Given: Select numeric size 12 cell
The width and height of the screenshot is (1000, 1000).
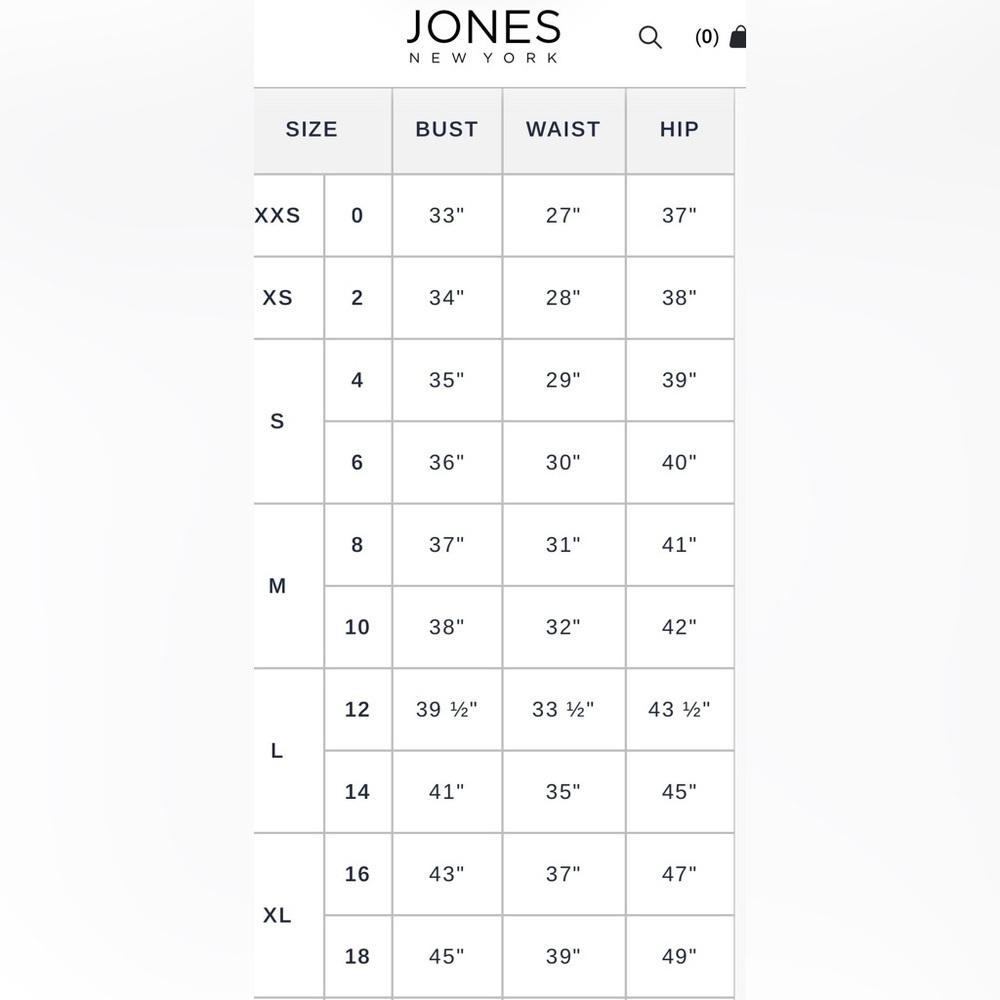Looking at the screenshot, I should 357,709.
